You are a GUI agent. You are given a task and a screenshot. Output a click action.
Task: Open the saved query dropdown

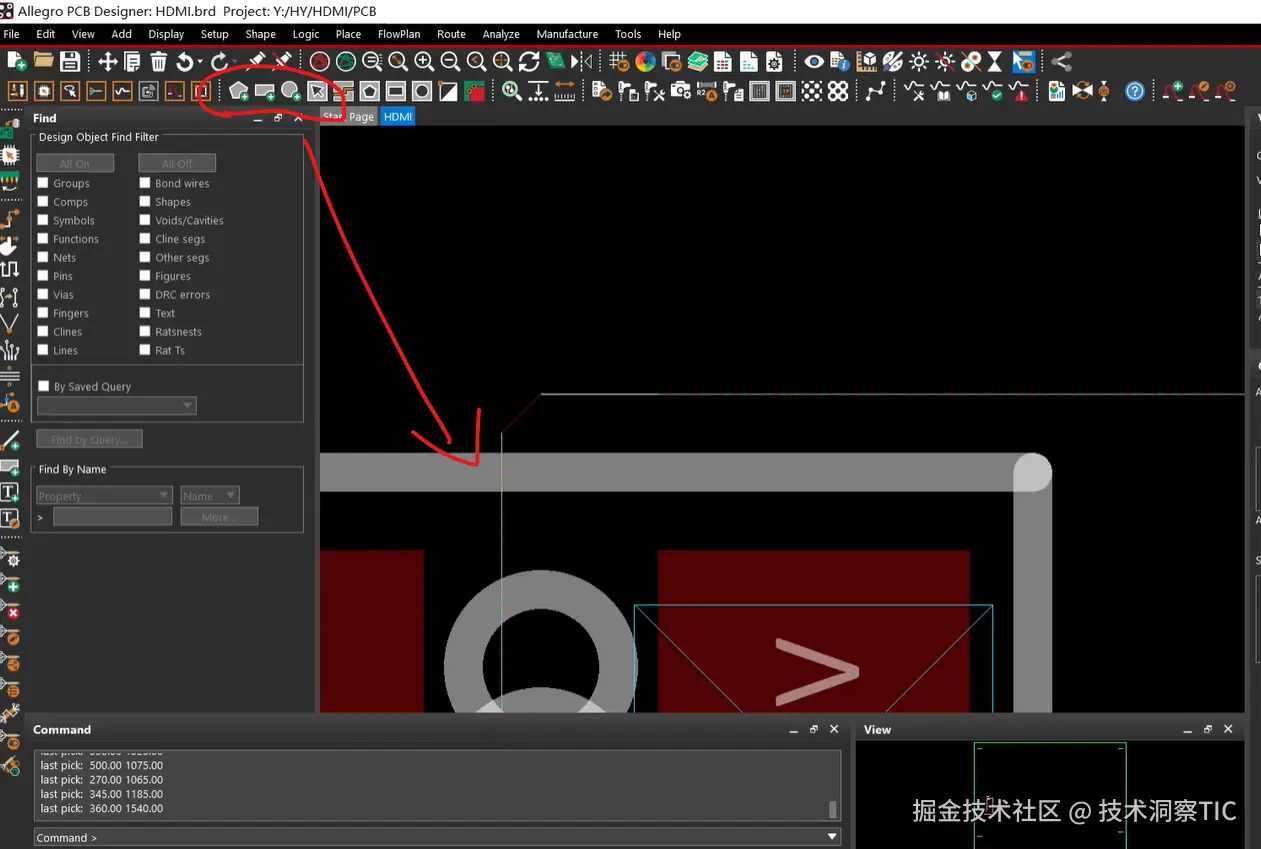pyautogui.click(x=117, y=405)
